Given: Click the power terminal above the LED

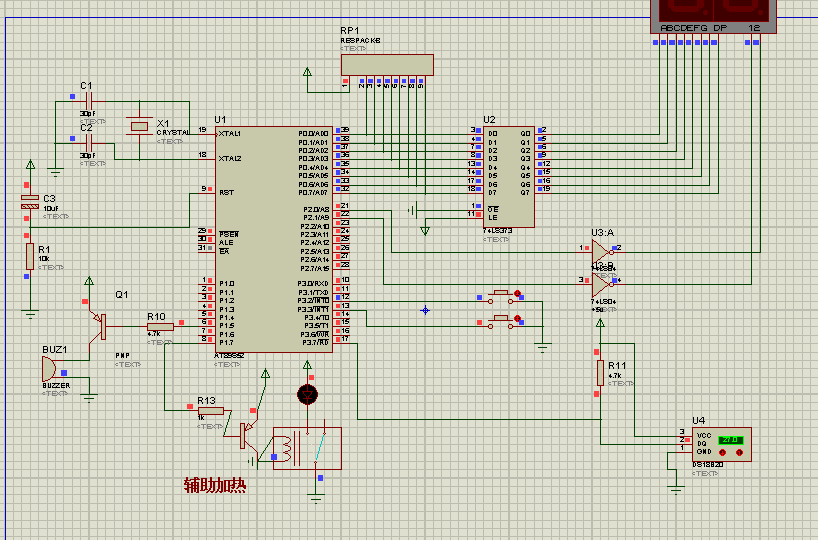Looking at the screenshot, I should click(x=307, y=365).
